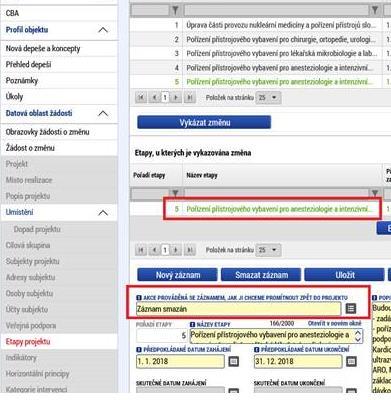Collapse the Umístění section
Screen dimensions: 391x400
pos(103,212)
